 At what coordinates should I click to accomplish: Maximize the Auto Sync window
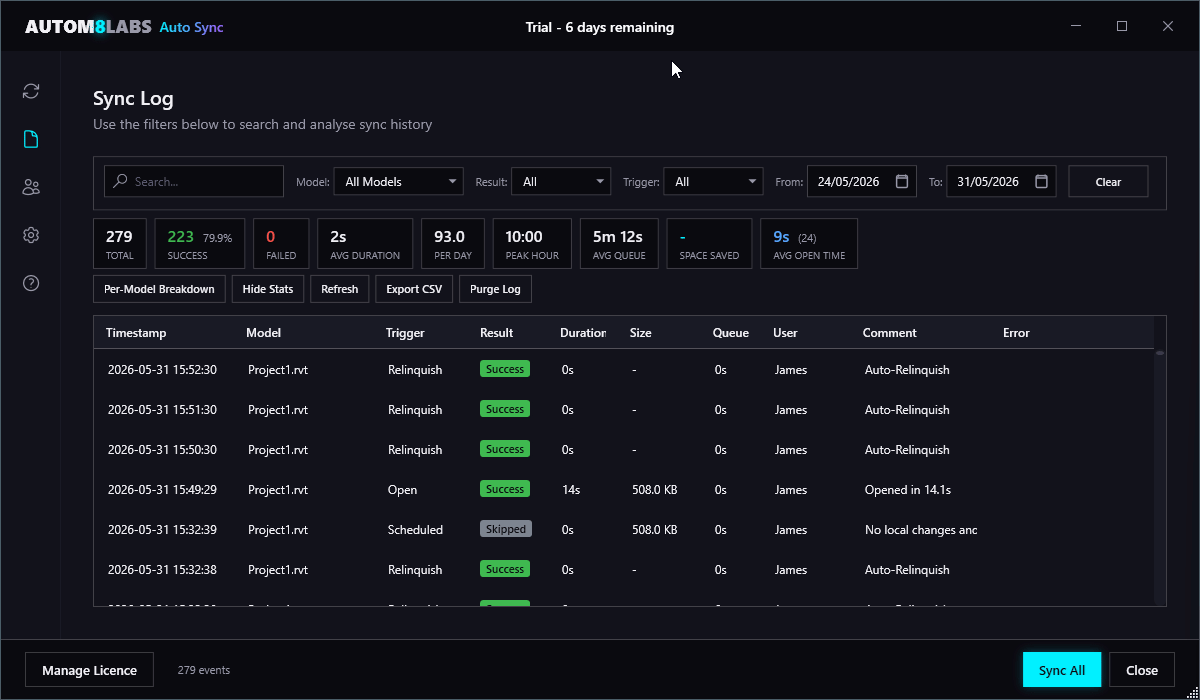pos(1122,26)
